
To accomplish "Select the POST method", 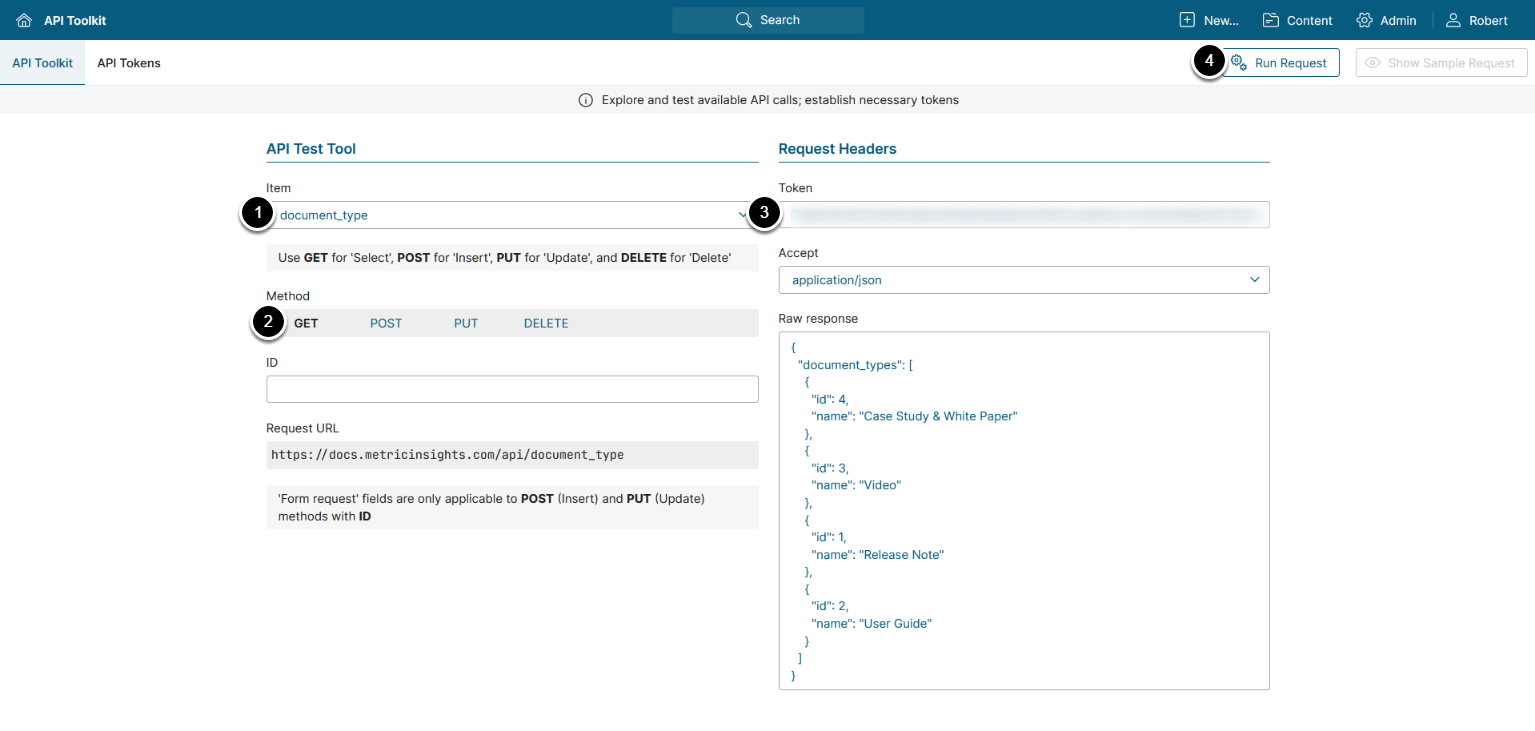I will click(x=386, y=323).
